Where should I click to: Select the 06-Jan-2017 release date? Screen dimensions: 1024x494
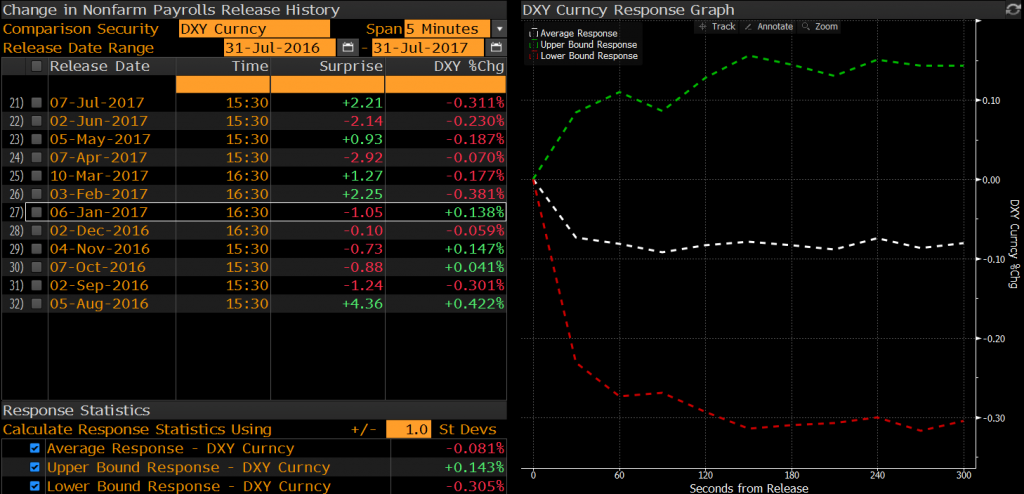(99, 212)
